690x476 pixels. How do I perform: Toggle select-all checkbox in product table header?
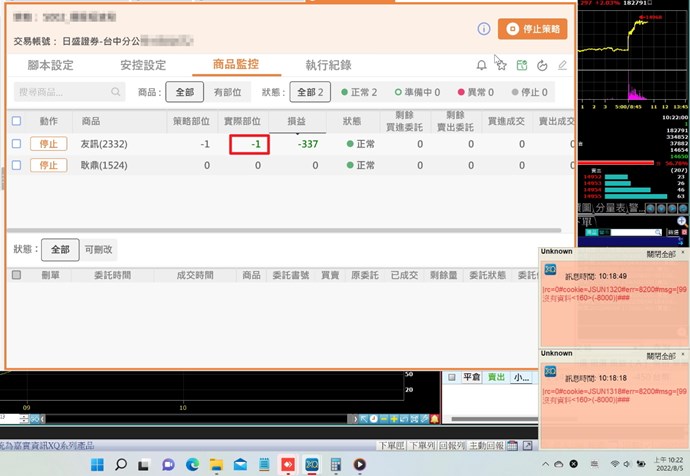coord(16,121)
